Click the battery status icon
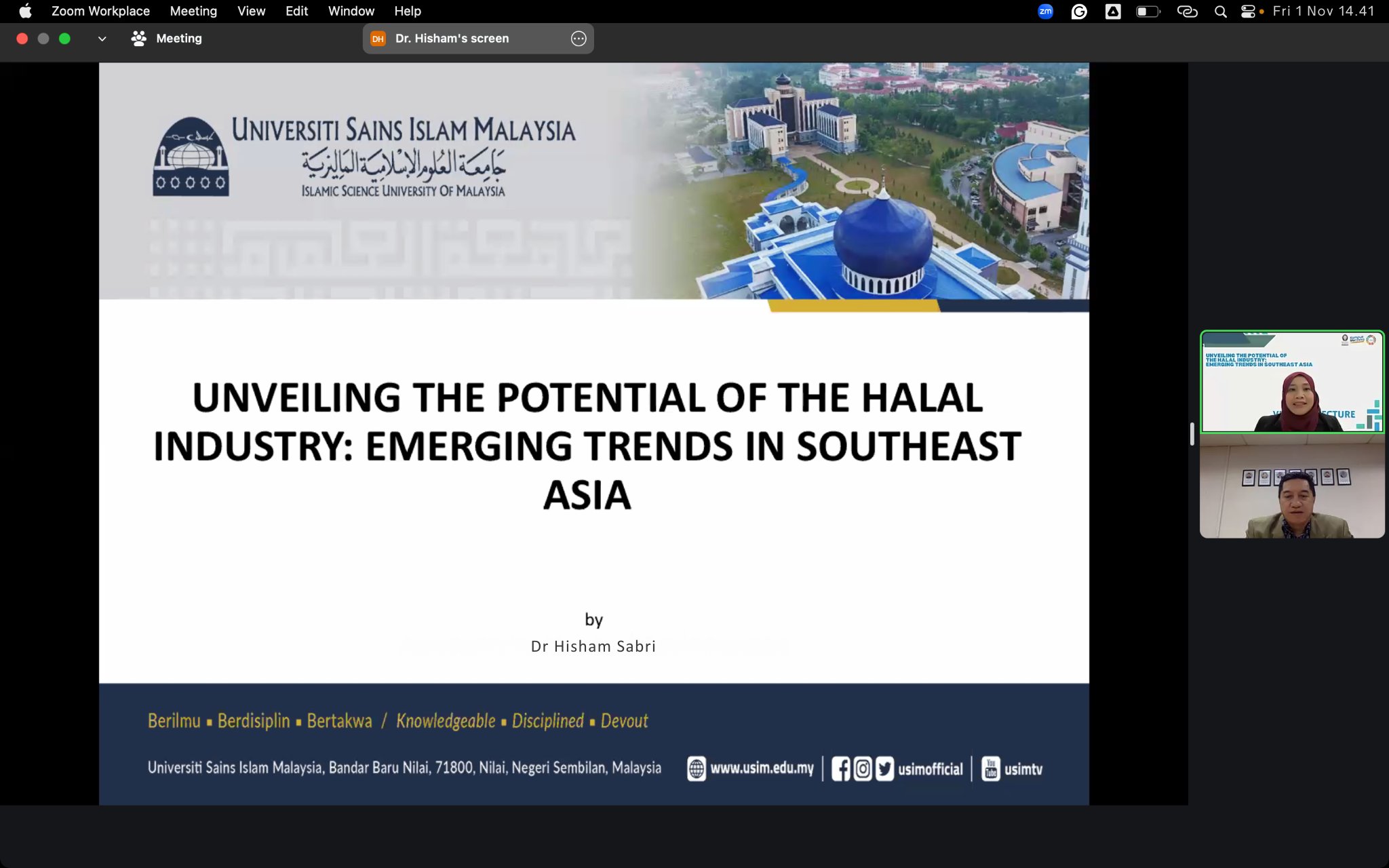This screenshot has height=868, width=1389. coord(1148,12)
